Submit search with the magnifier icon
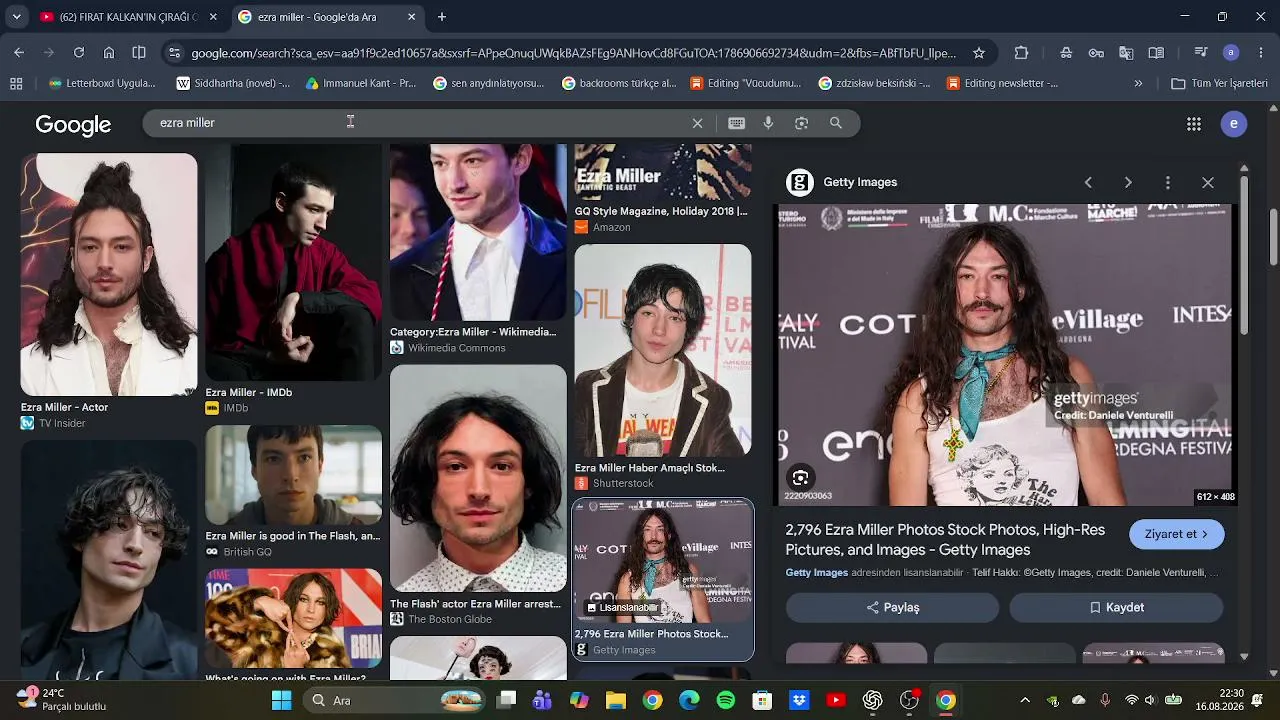Screen dimensions: 1280x720 coord(836,123)
